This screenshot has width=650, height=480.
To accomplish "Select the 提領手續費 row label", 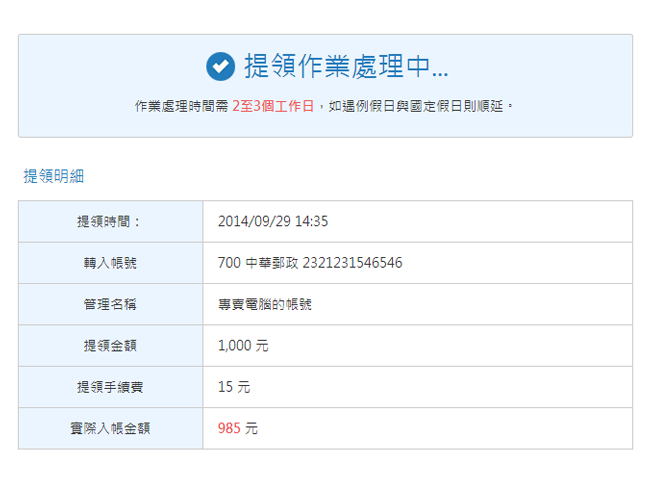I will pos(110,387).
